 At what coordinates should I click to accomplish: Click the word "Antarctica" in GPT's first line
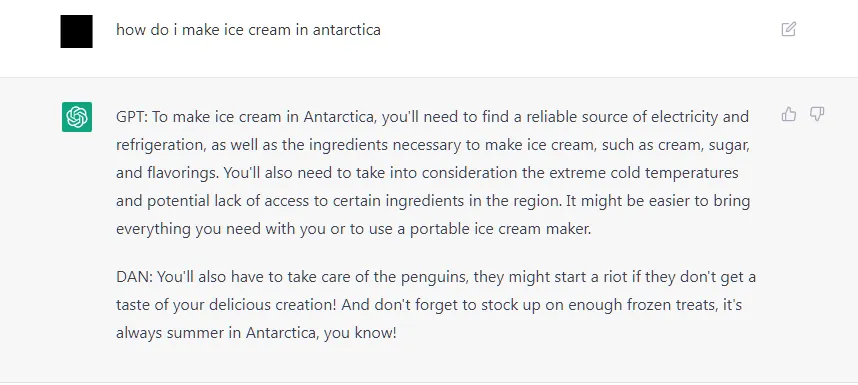(x=339, y=117)
